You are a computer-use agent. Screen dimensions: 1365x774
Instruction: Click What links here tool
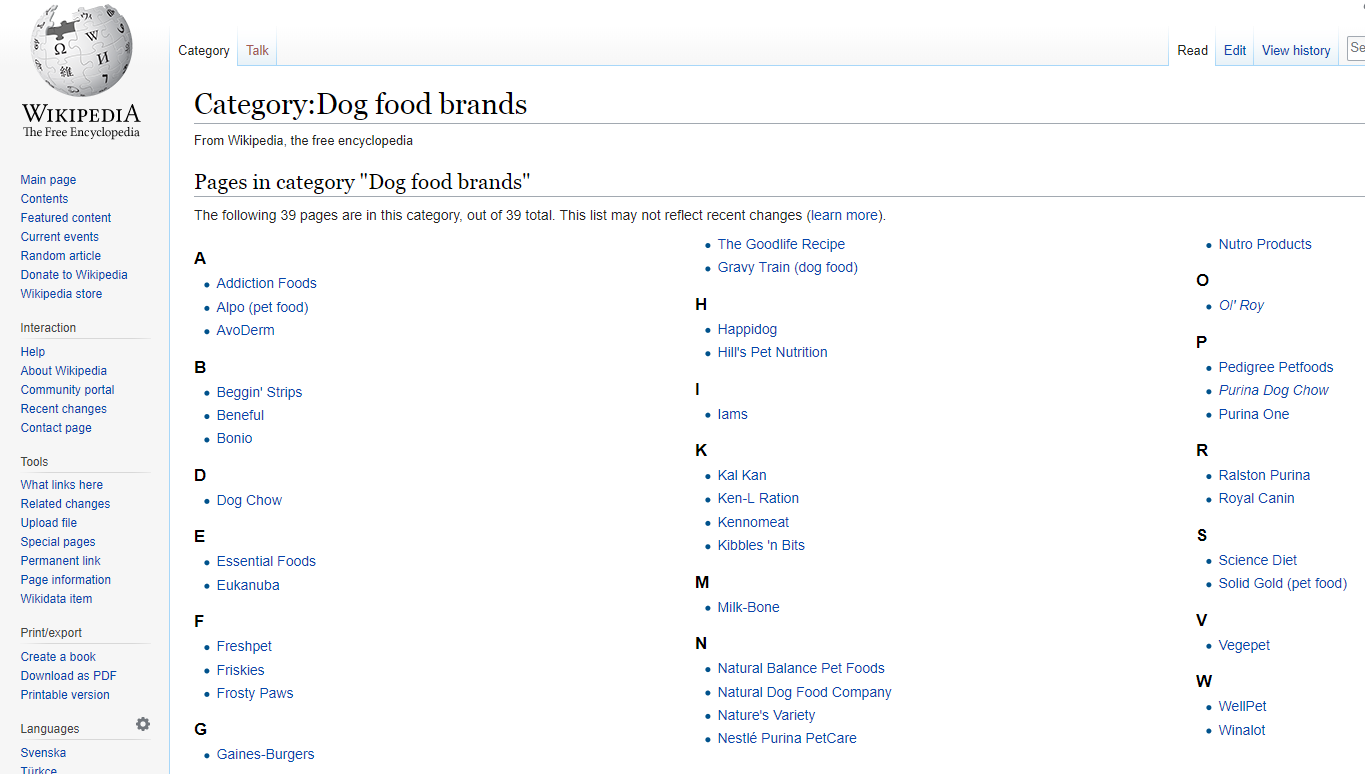tap(62, 485)
